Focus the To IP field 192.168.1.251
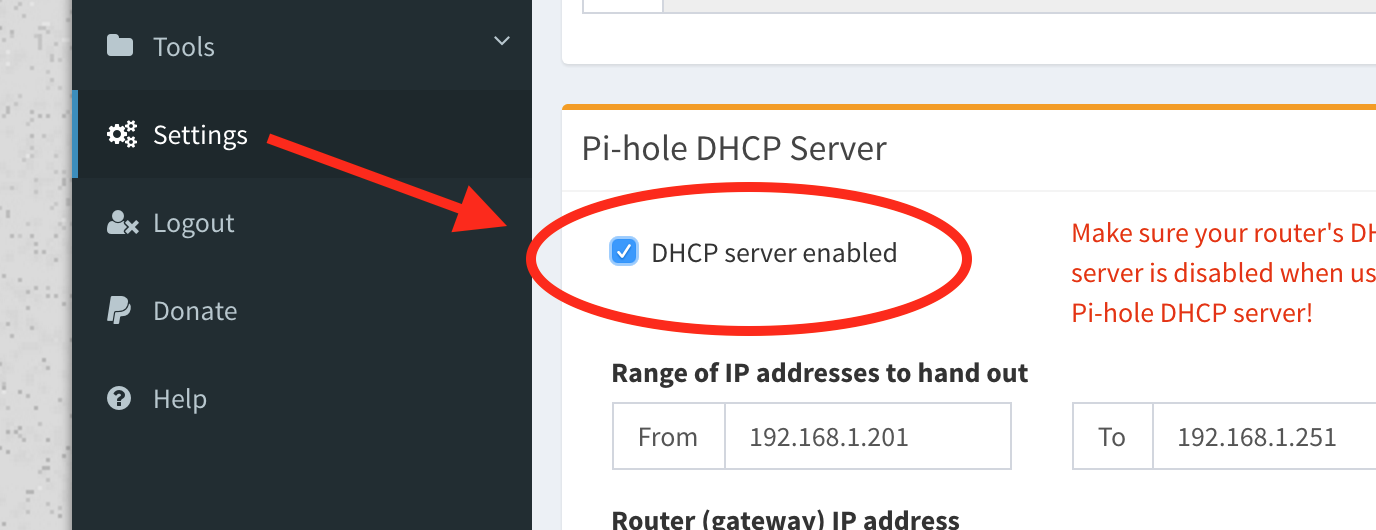The width and height of the screenshot is (1376, 530). pyautogui.click(x=1264, y=437)
